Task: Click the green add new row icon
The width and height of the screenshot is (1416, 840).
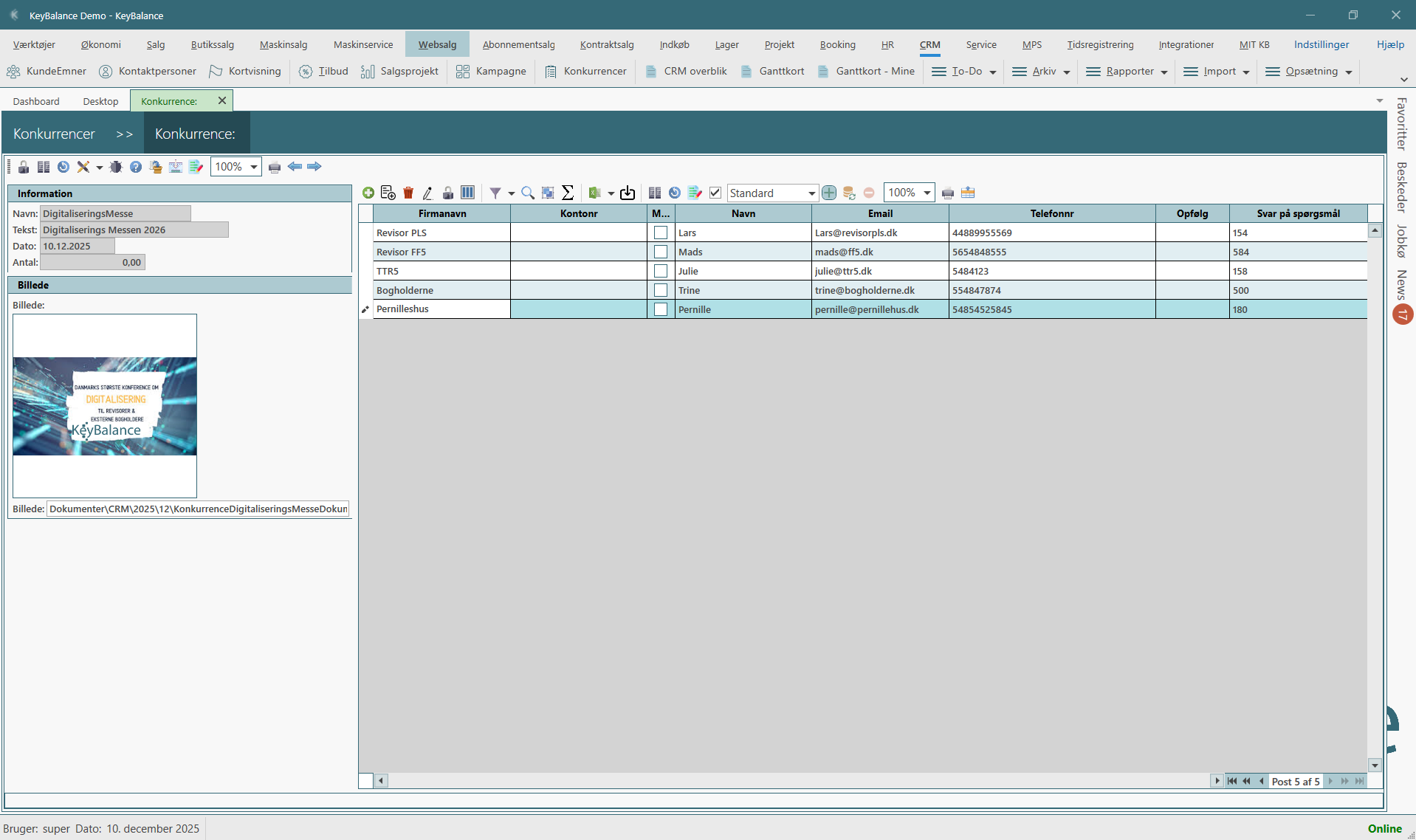Action: tap(368, 193)
